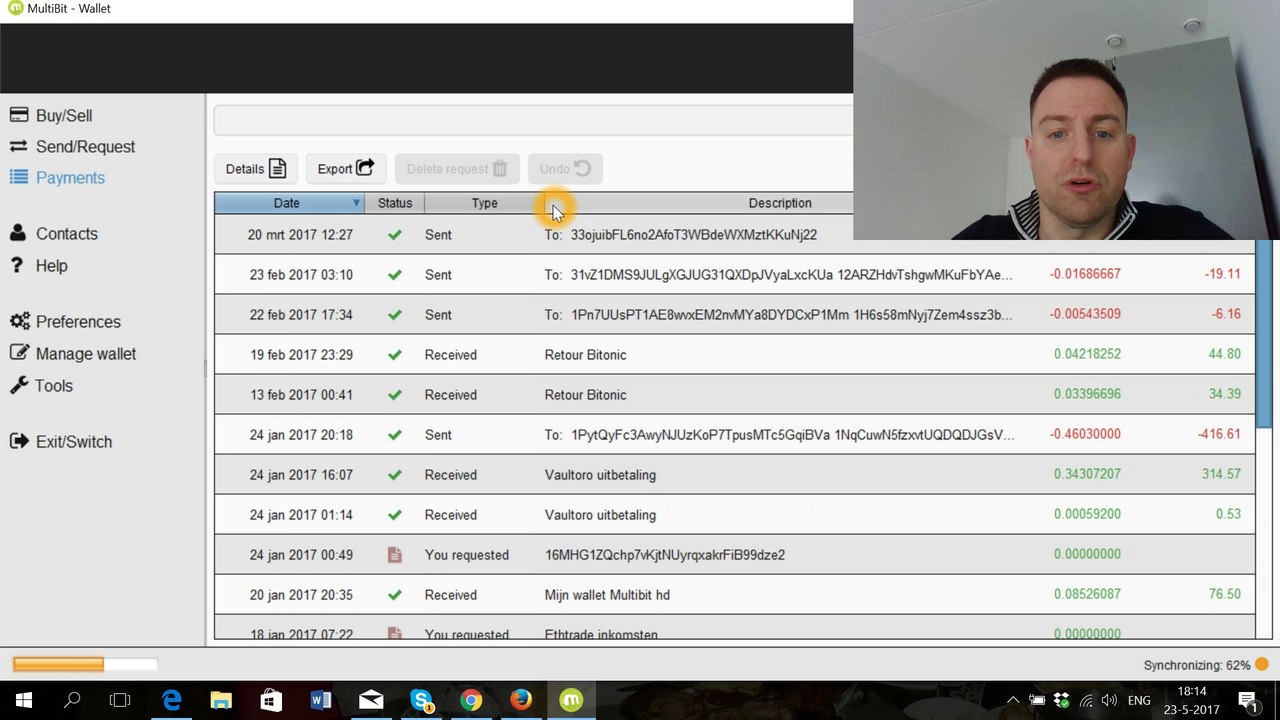The width and height of the screenshot is (1280, 720).
Task: Select the 22 feb 2017 17:34 date cell
Action: click(x=301, y=315)
